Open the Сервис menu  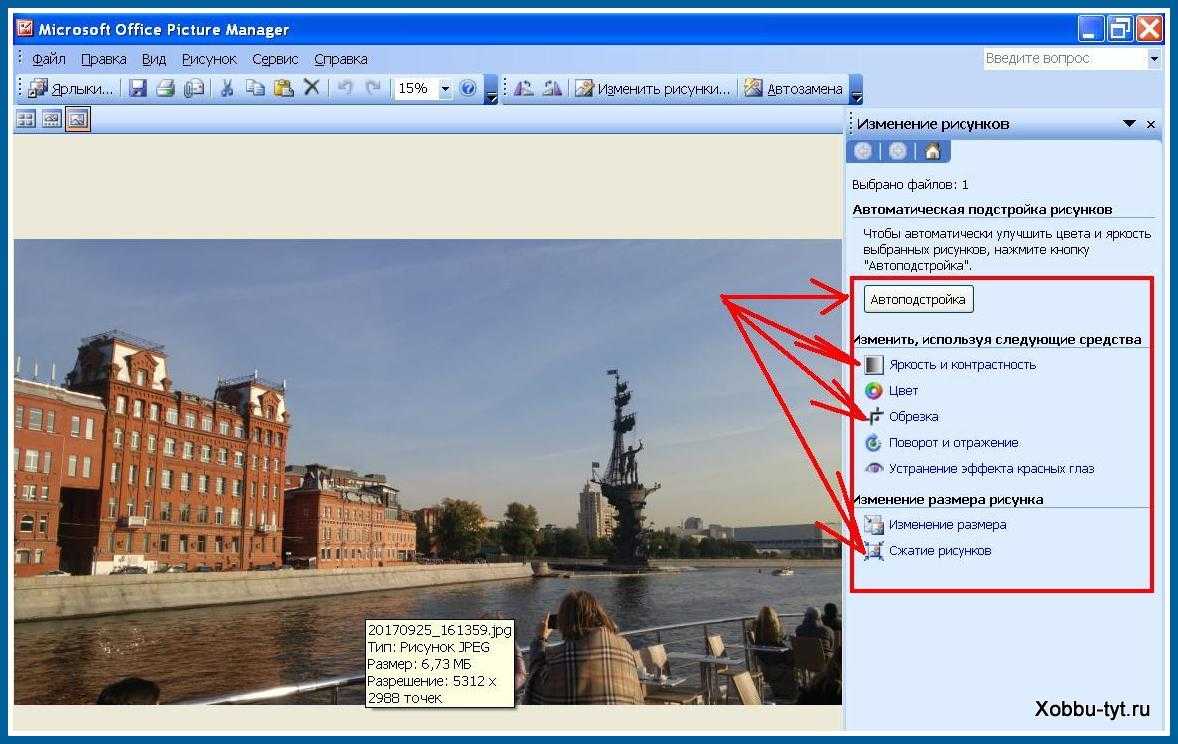pos(275,59)
